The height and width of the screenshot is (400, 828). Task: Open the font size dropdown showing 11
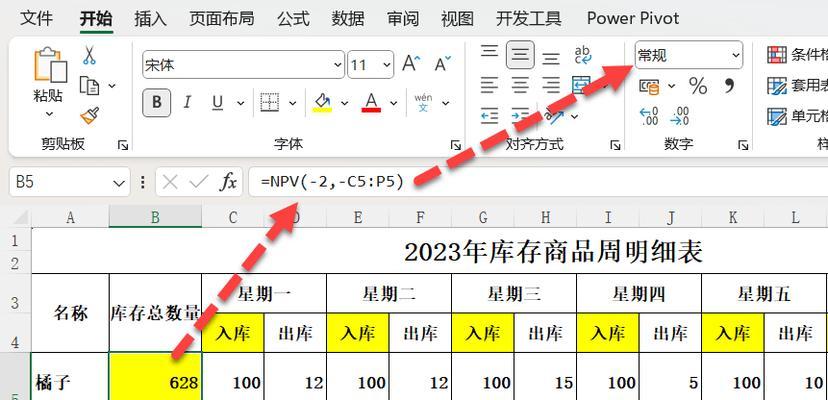coord(388,65)
